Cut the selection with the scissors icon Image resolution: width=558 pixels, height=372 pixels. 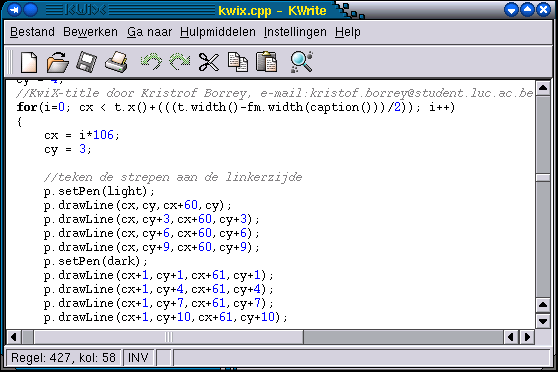coord(209,62)
